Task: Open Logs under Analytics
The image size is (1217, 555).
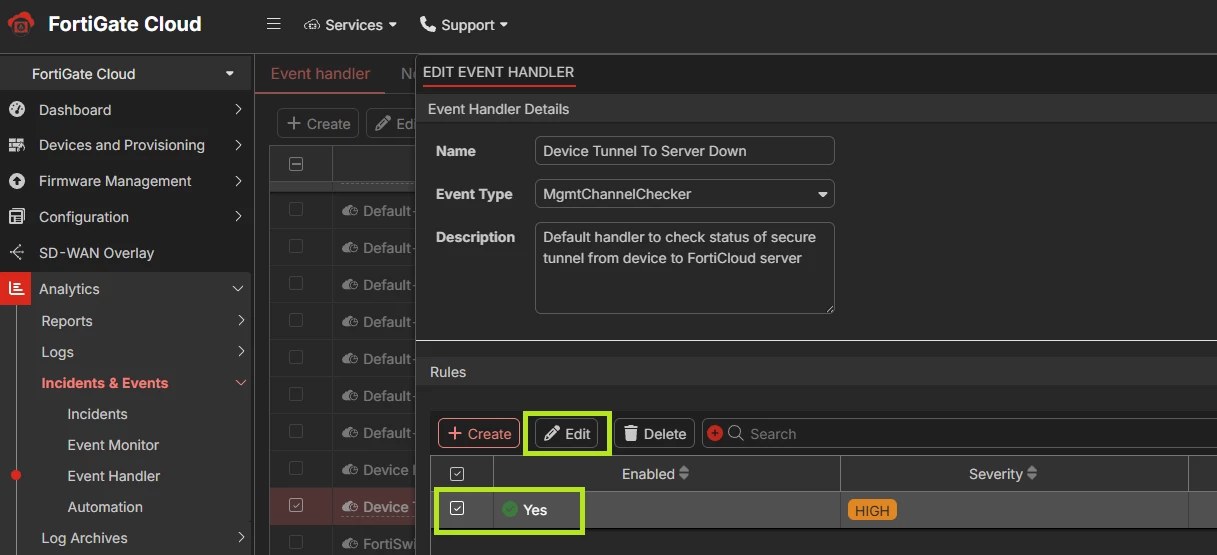Action: [57, 352]
